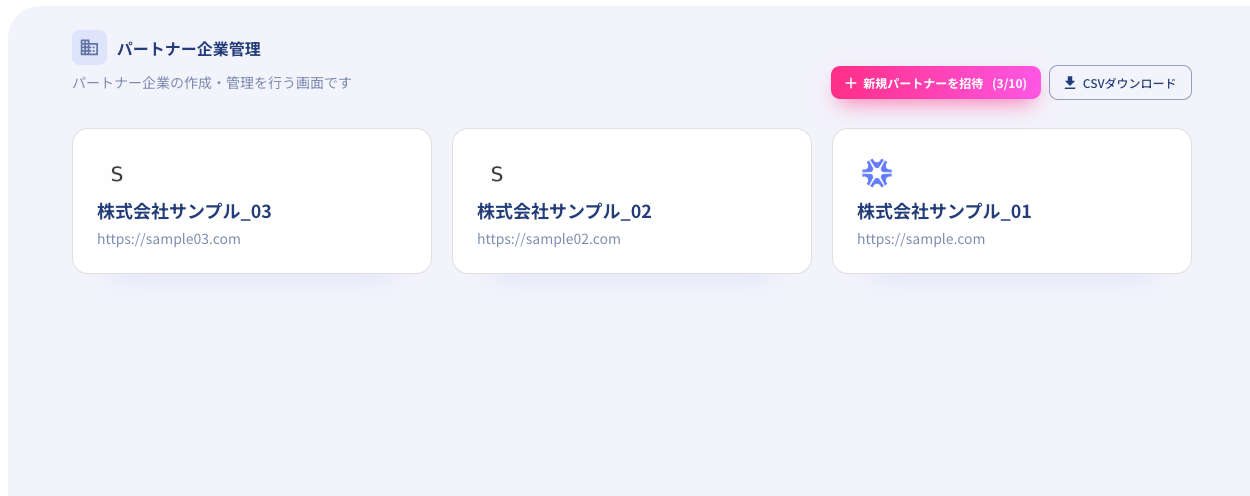This screenshot has height=496, width=1250.
Task: Click the plus icon on the invite button
Action: [x=851, y=83]
